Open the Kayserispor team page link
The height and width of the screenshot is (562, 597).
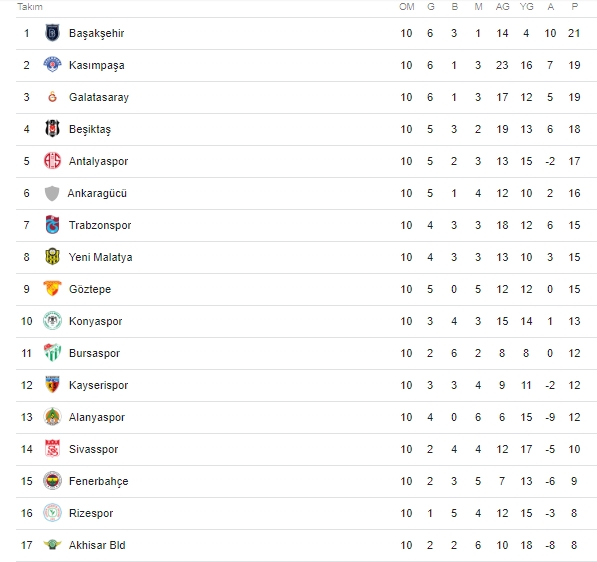(x=98, y=385)
